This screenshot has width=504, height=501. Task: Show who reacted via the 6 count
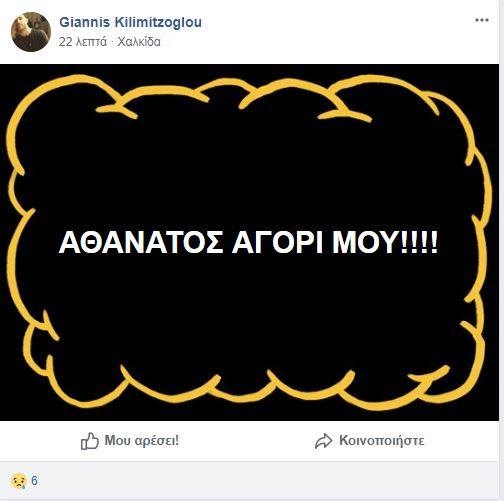pyautogui.click(x=34, y=481)
